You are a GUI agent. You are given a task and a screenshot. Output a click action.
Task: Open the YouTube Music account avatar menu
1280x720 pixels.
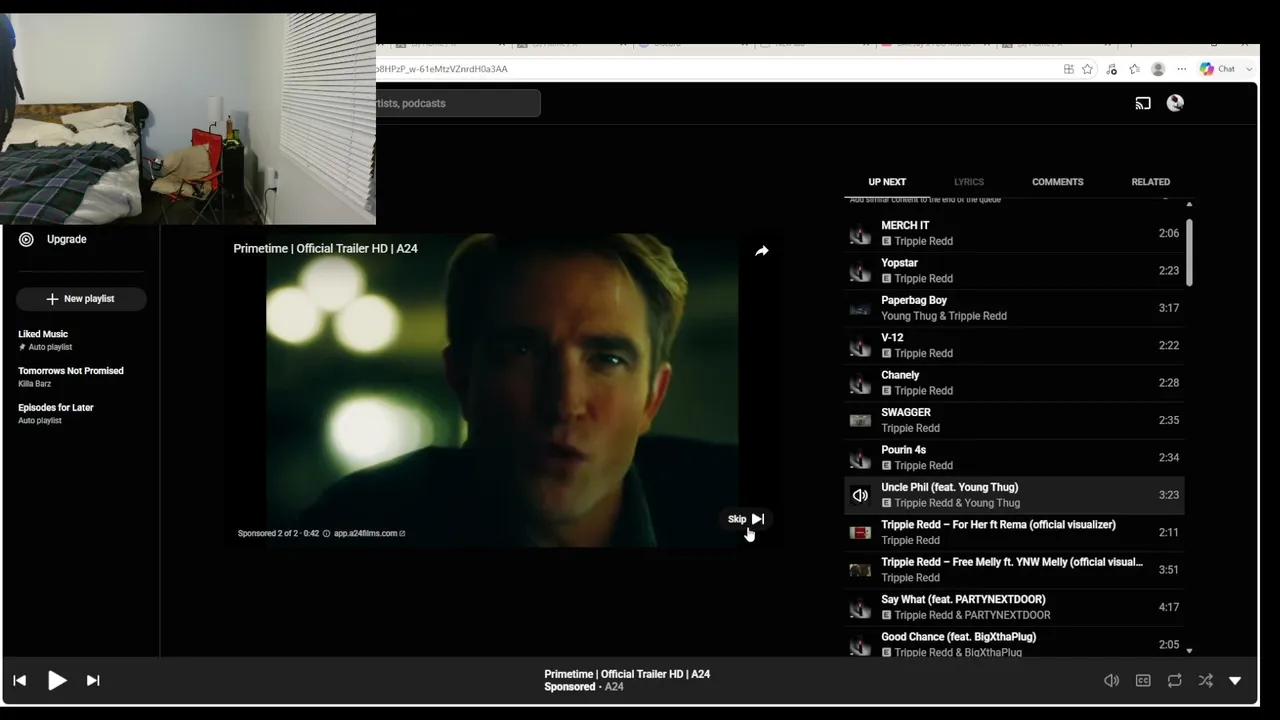(x=1175, y=103)
